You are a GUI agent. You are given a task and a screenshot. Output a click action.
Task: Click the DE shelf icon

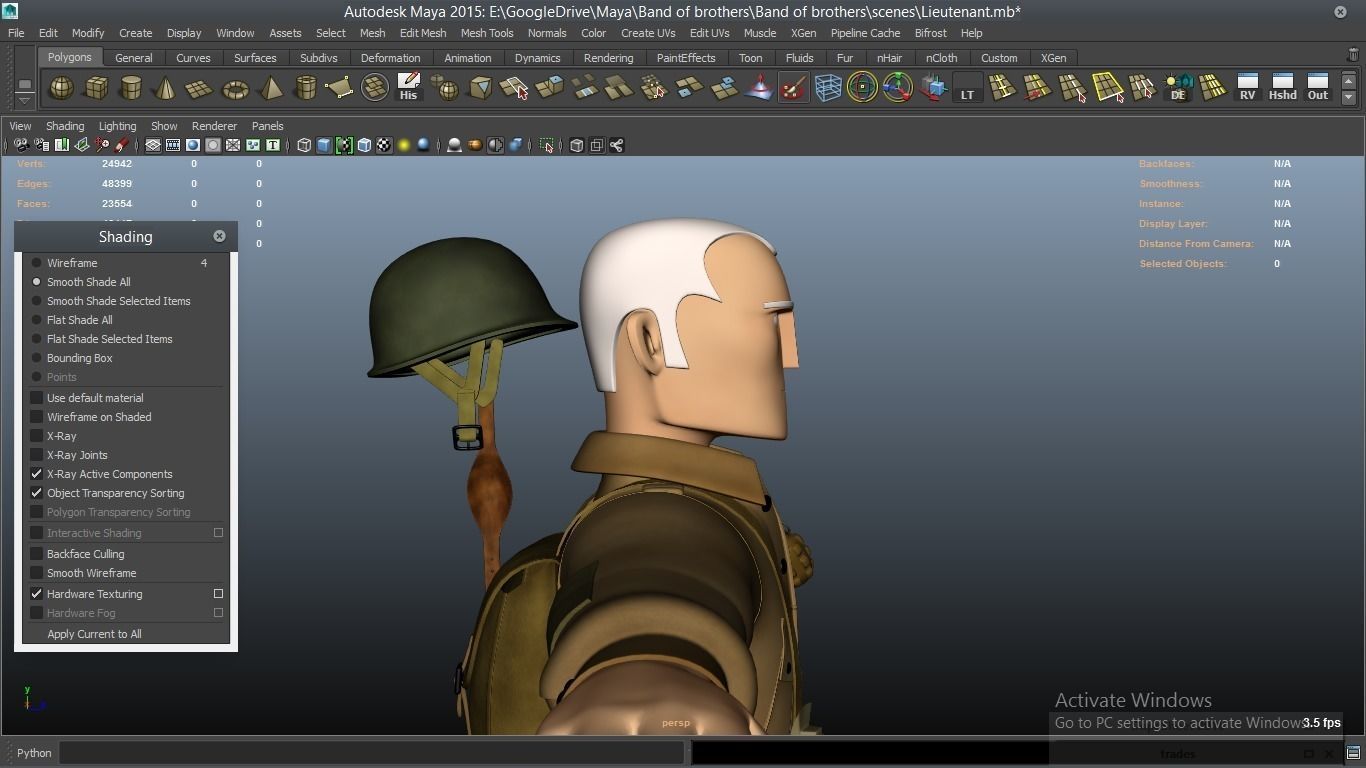pyautogui.click(x=1178, y=88)
